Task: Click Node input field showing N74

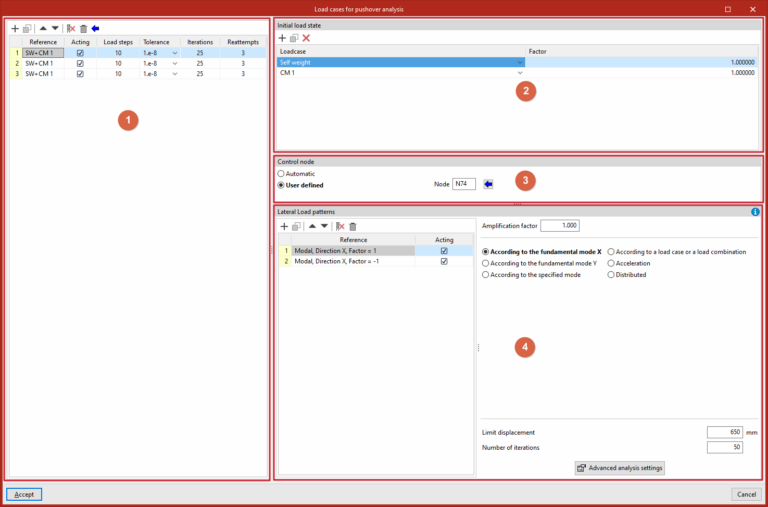Action: [464, 184]
